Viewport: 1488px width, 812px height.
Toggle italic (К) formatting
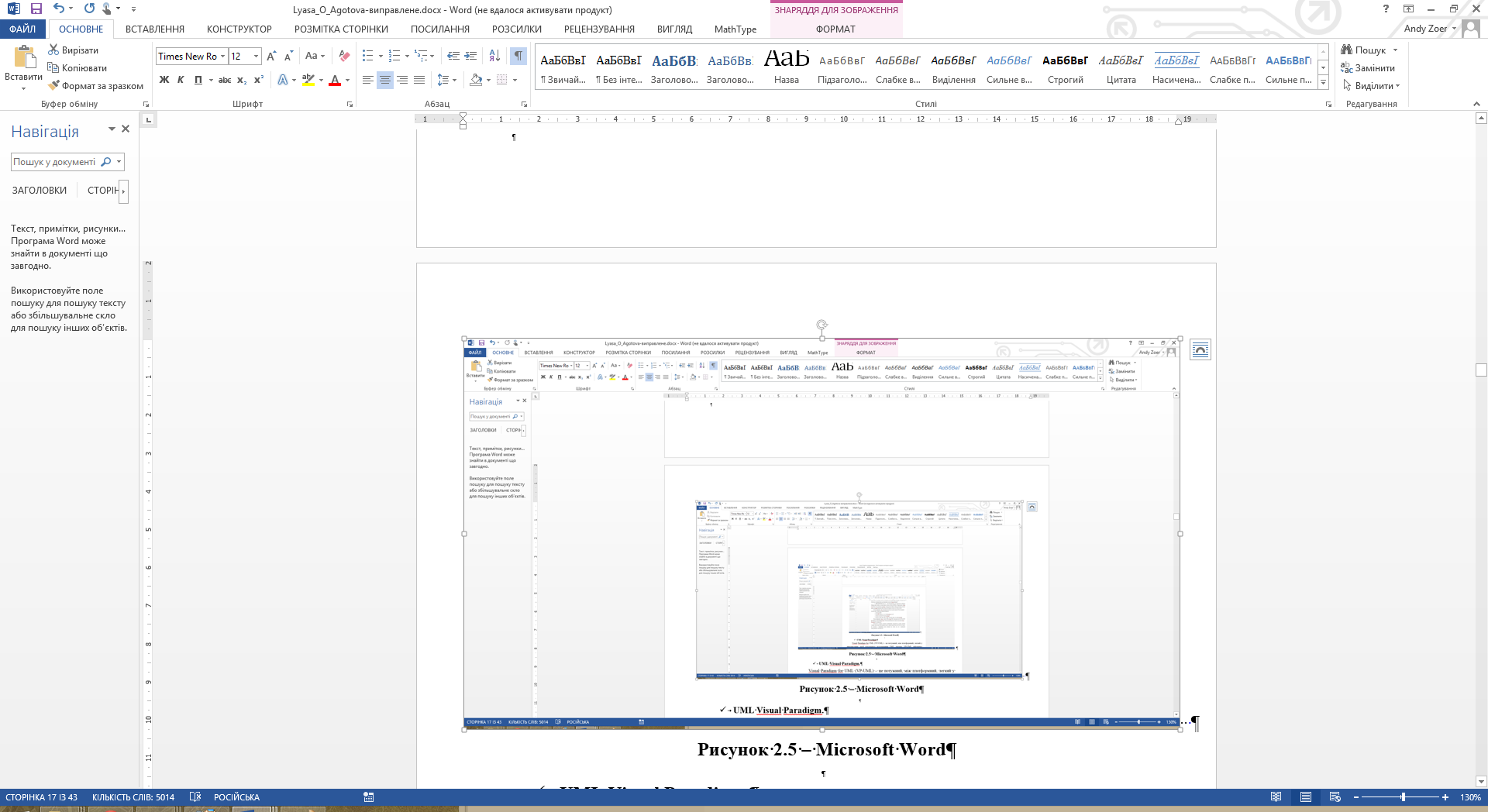(181, 79)
